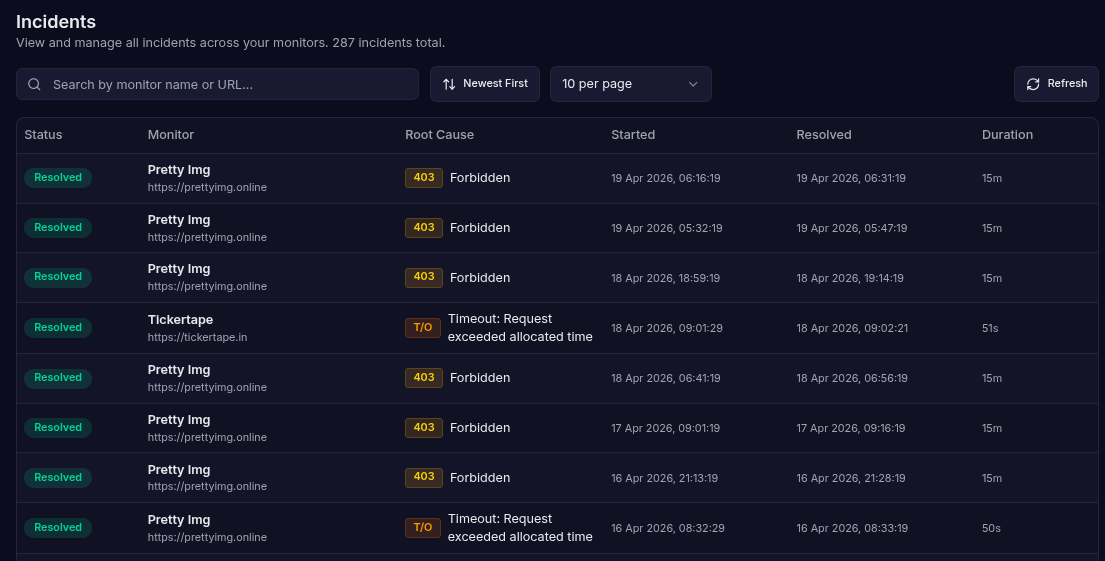Click Forbidden text in 17 Apr 09:01:19 row
Image resolution: width=1105 pixels, height=561 pixels.
click(480, 428)
